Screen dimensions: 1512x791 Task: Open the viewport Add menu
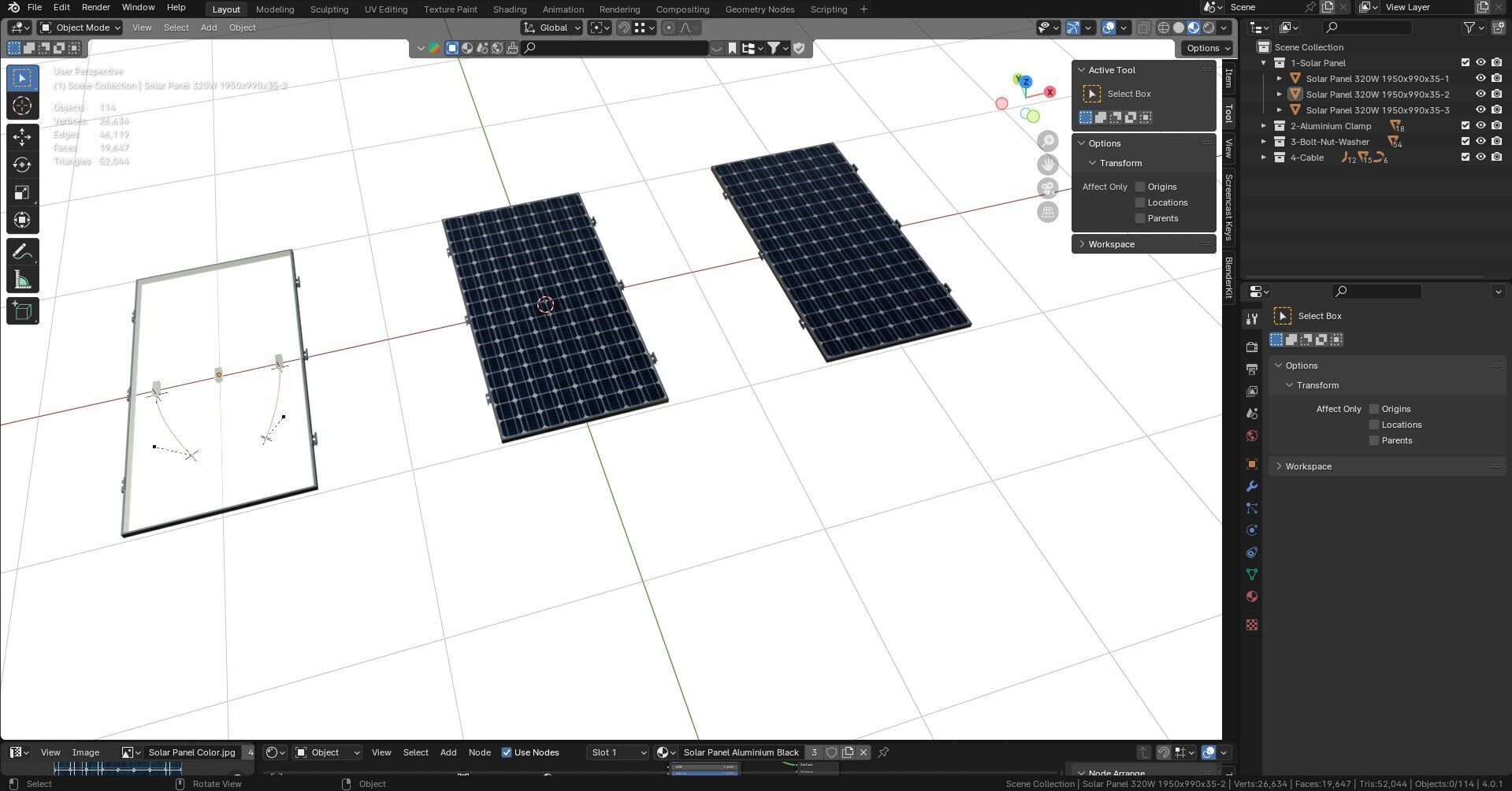click(x=209, y=28)
